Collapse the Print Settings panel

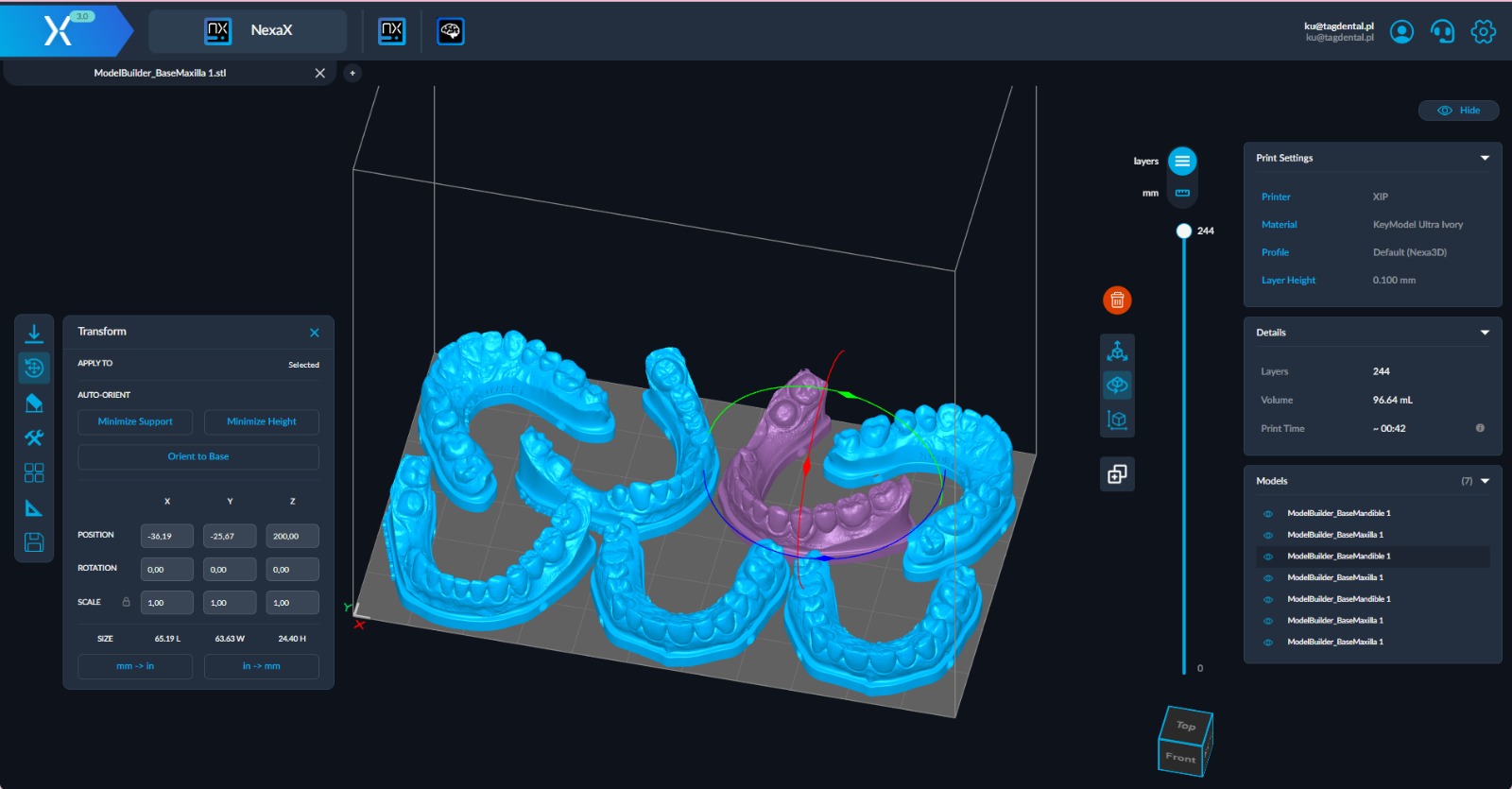[x=1485, y=158]
